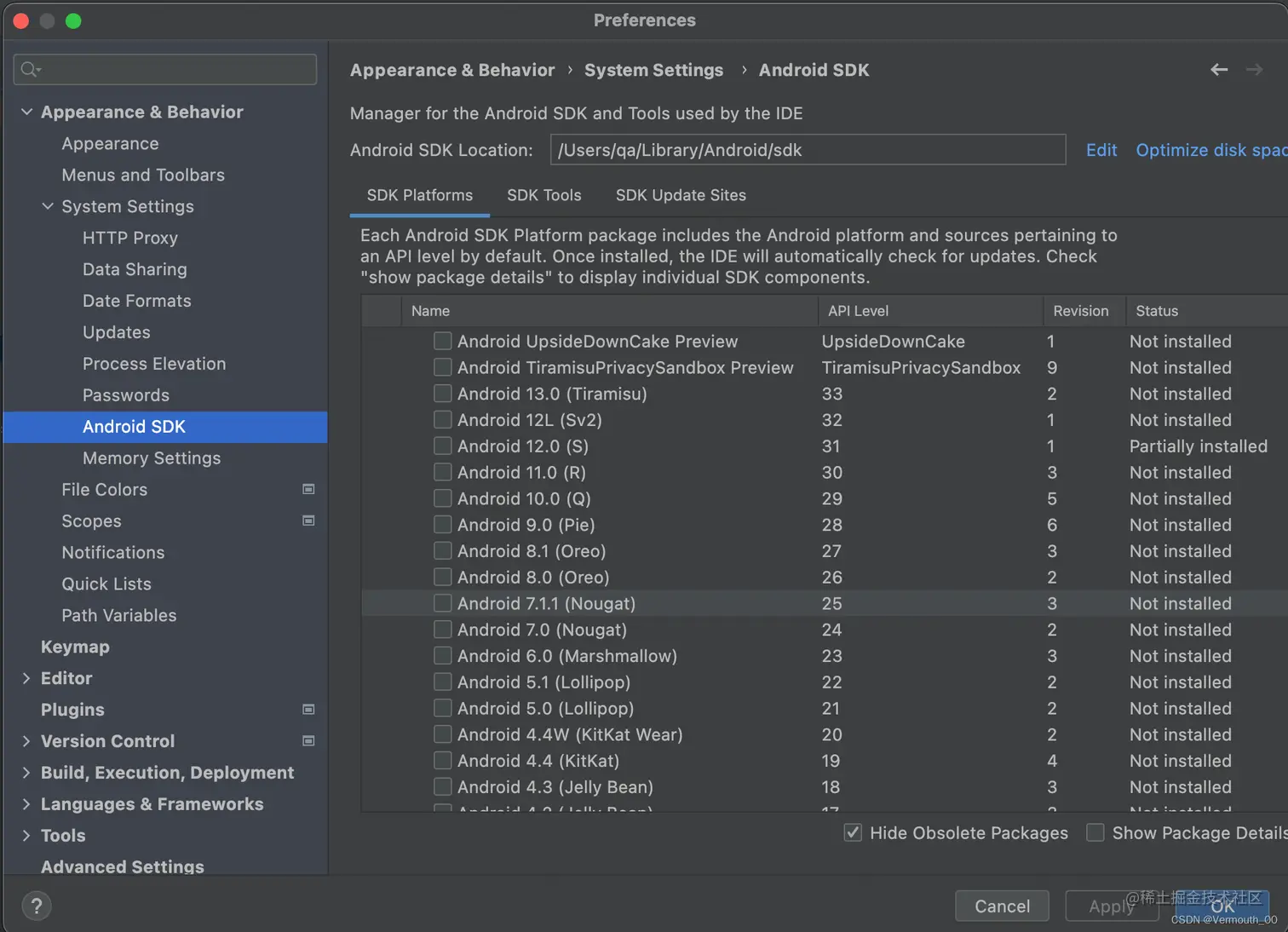Click the project-level icon beside Plugins
The width and height of the screenshot is (1288, 932).
pyautogui.click(x=308, y=709)
